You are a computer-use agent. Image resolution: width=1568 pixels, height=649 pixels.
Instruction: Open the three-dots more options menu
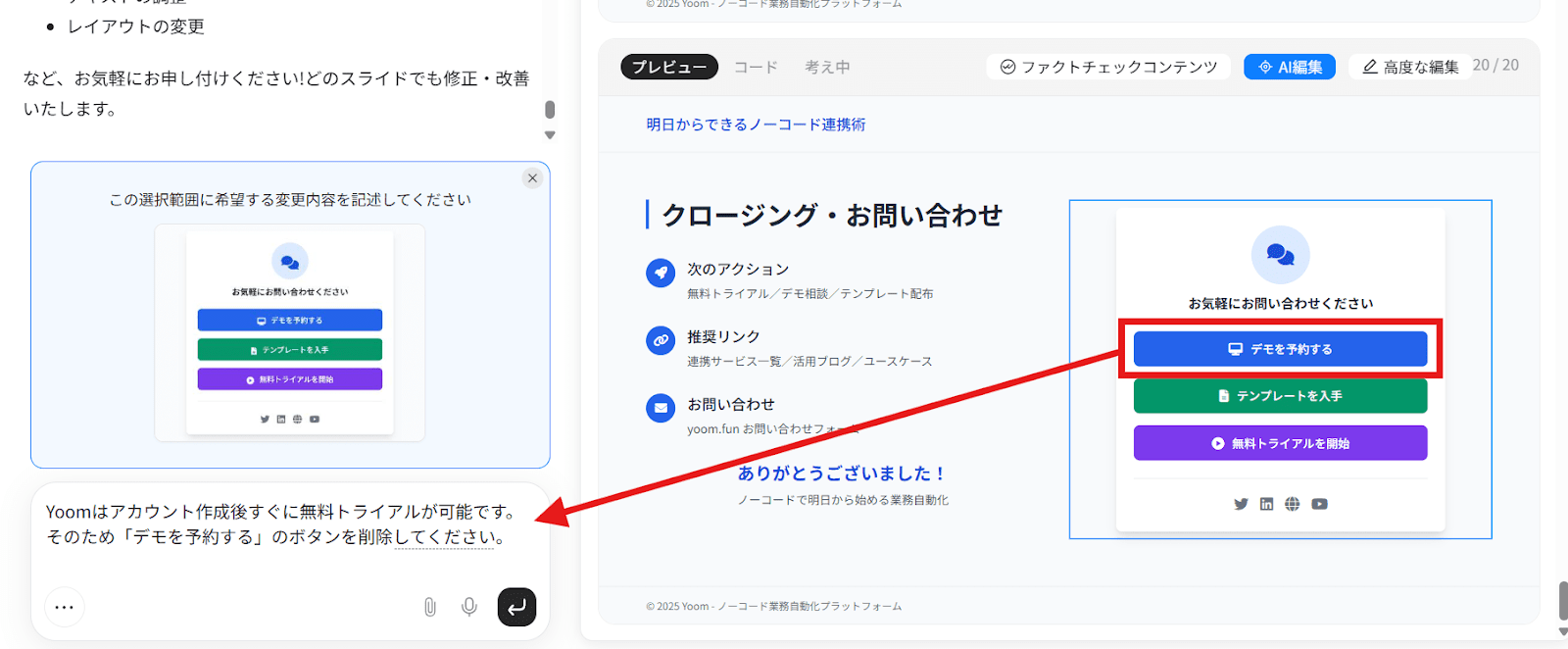point(65,607)
